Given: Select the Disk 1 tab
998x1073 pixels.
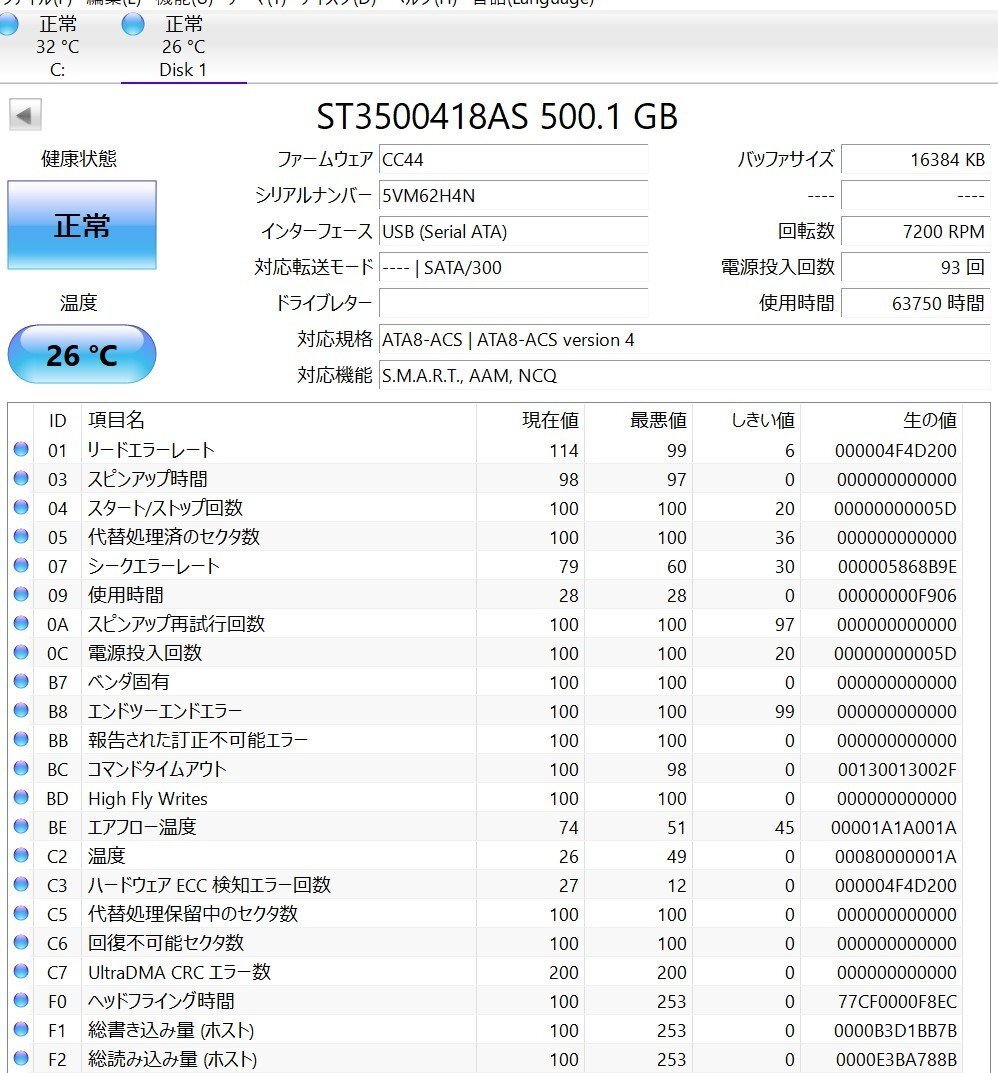Looking at the screenshot, I should click(x=183, y=46).
